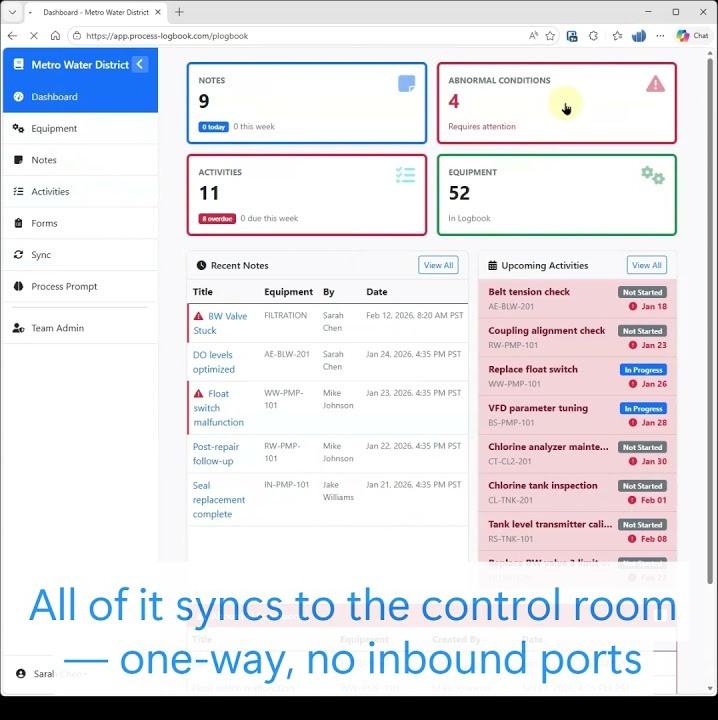
Task: View all upcoming activities
Action: coord(646,265)
